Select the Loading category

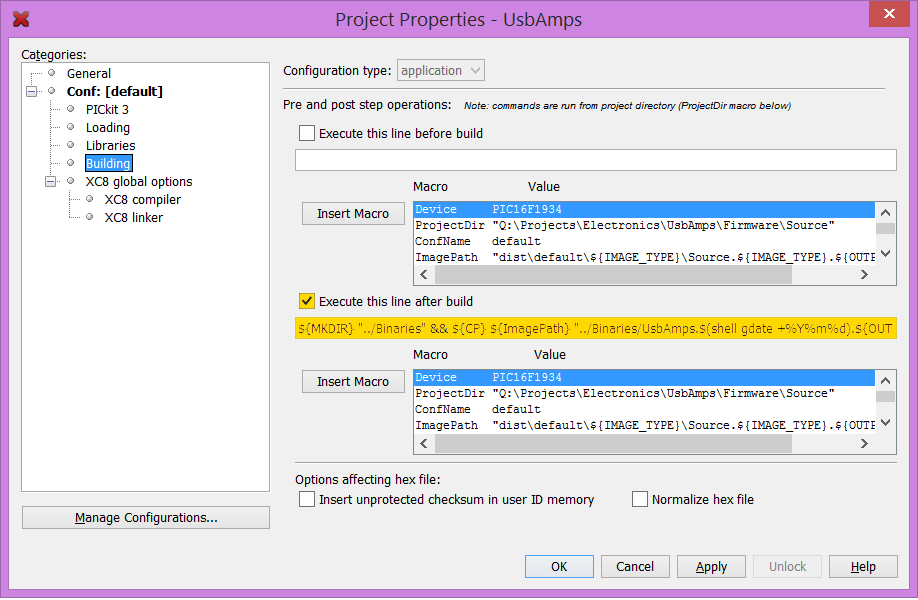[107, 127]
